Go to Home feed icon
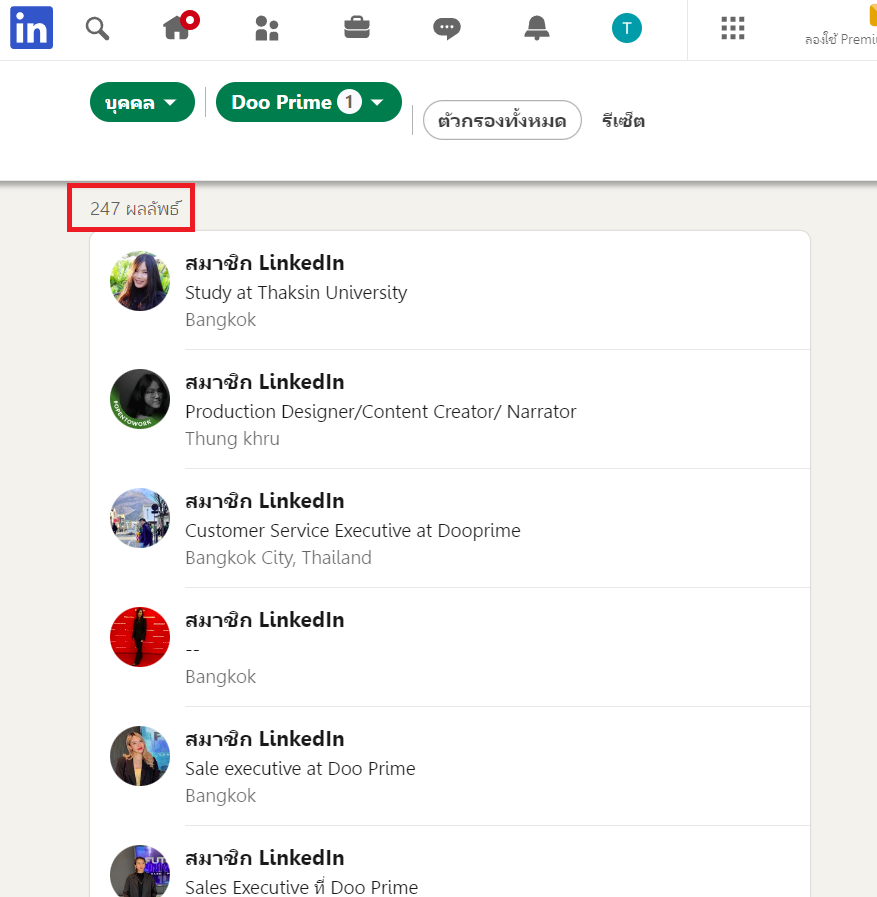877x897 pixels. tap(178, 29)
